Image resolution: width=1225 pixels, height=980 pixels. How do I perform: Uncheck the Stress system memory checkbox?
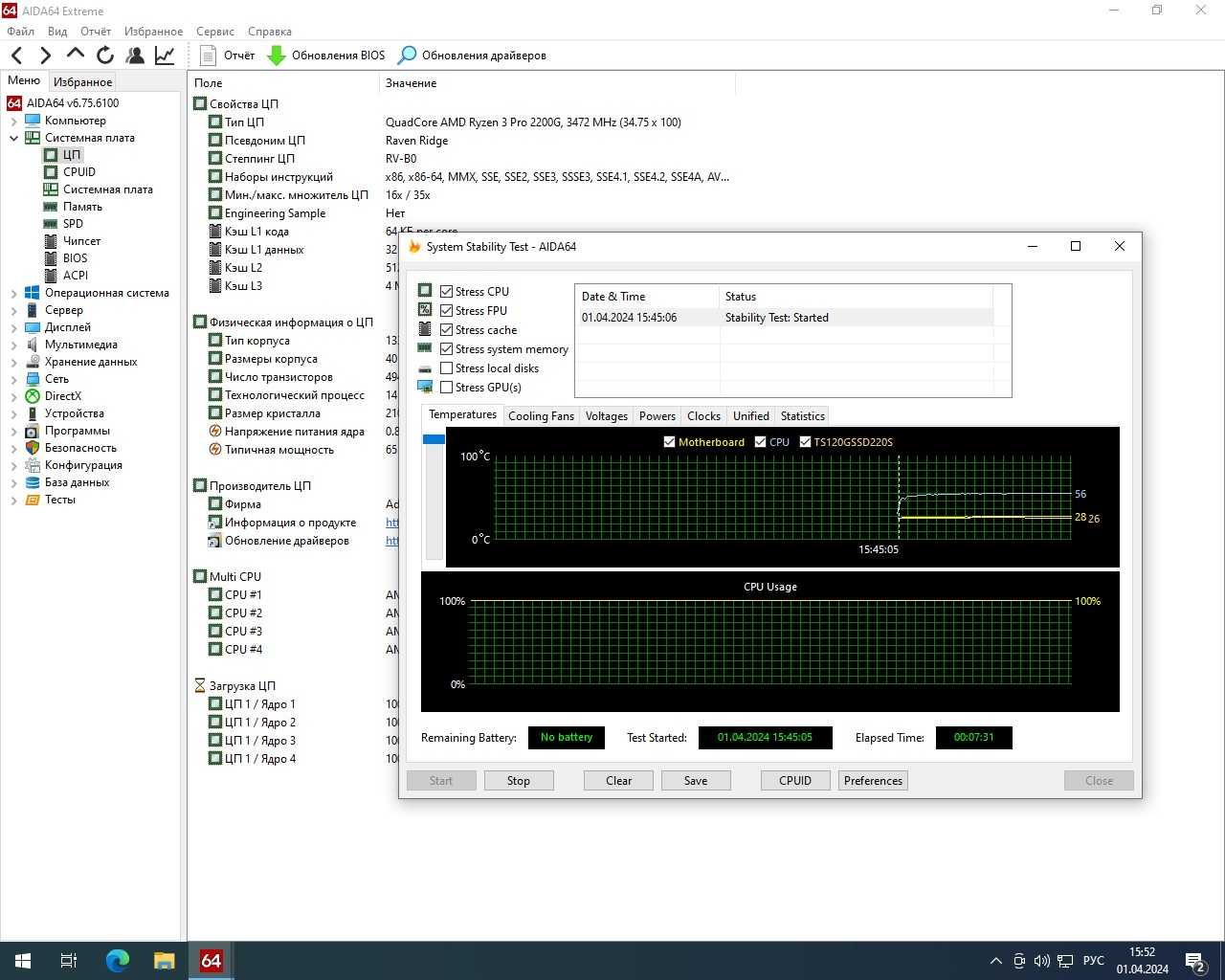[446, 349]
